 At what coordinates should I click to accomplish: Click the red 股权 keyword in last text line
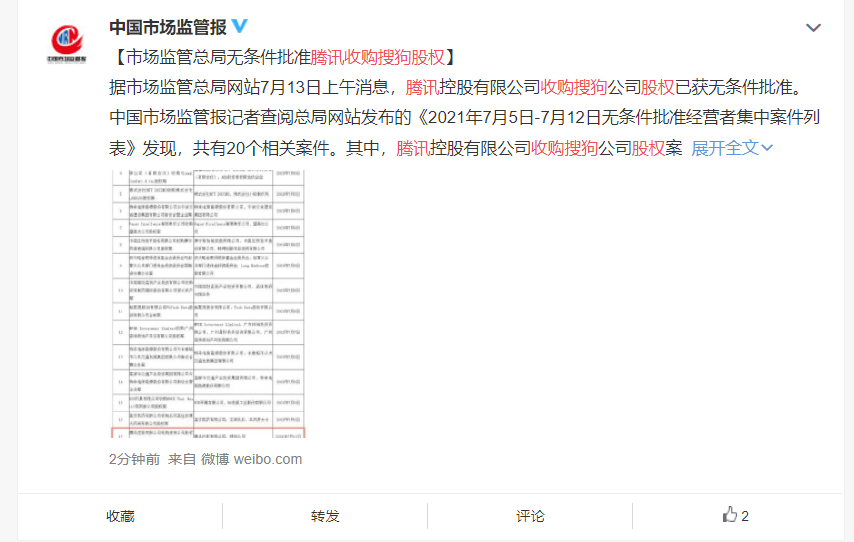pyautogui.click(x=648, y=148)
